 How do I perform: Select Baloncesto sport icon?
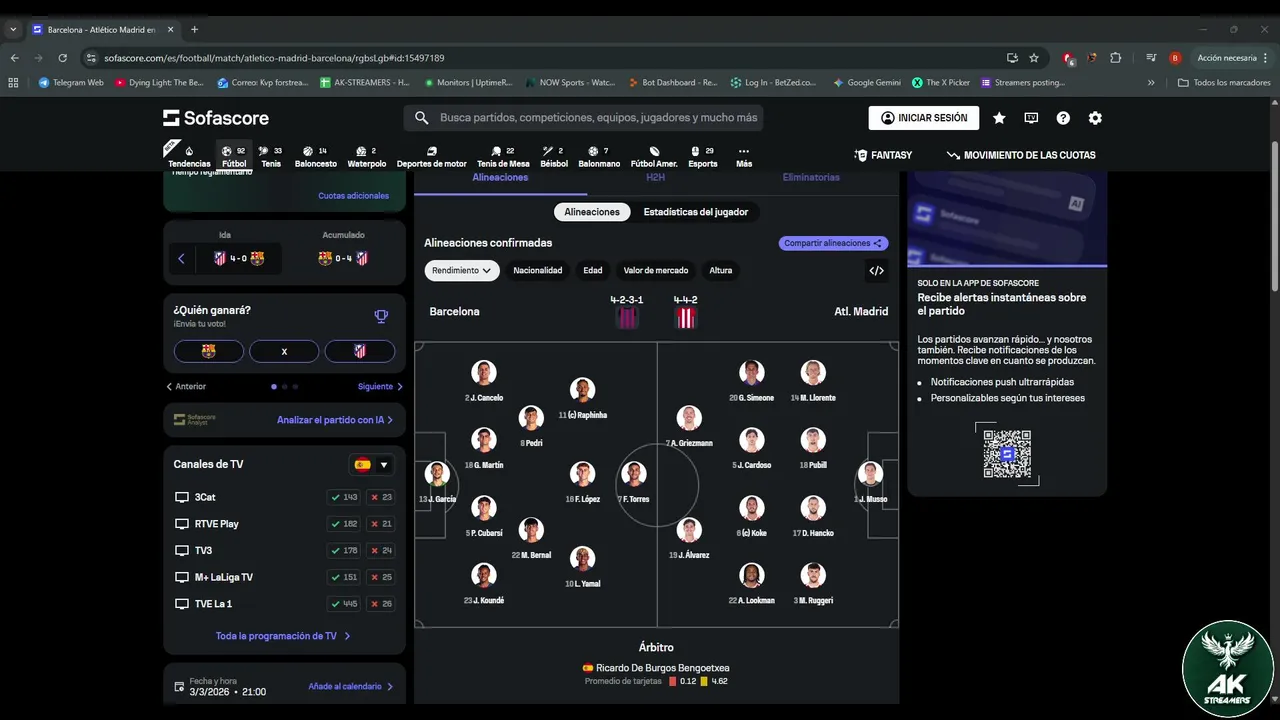316,157
